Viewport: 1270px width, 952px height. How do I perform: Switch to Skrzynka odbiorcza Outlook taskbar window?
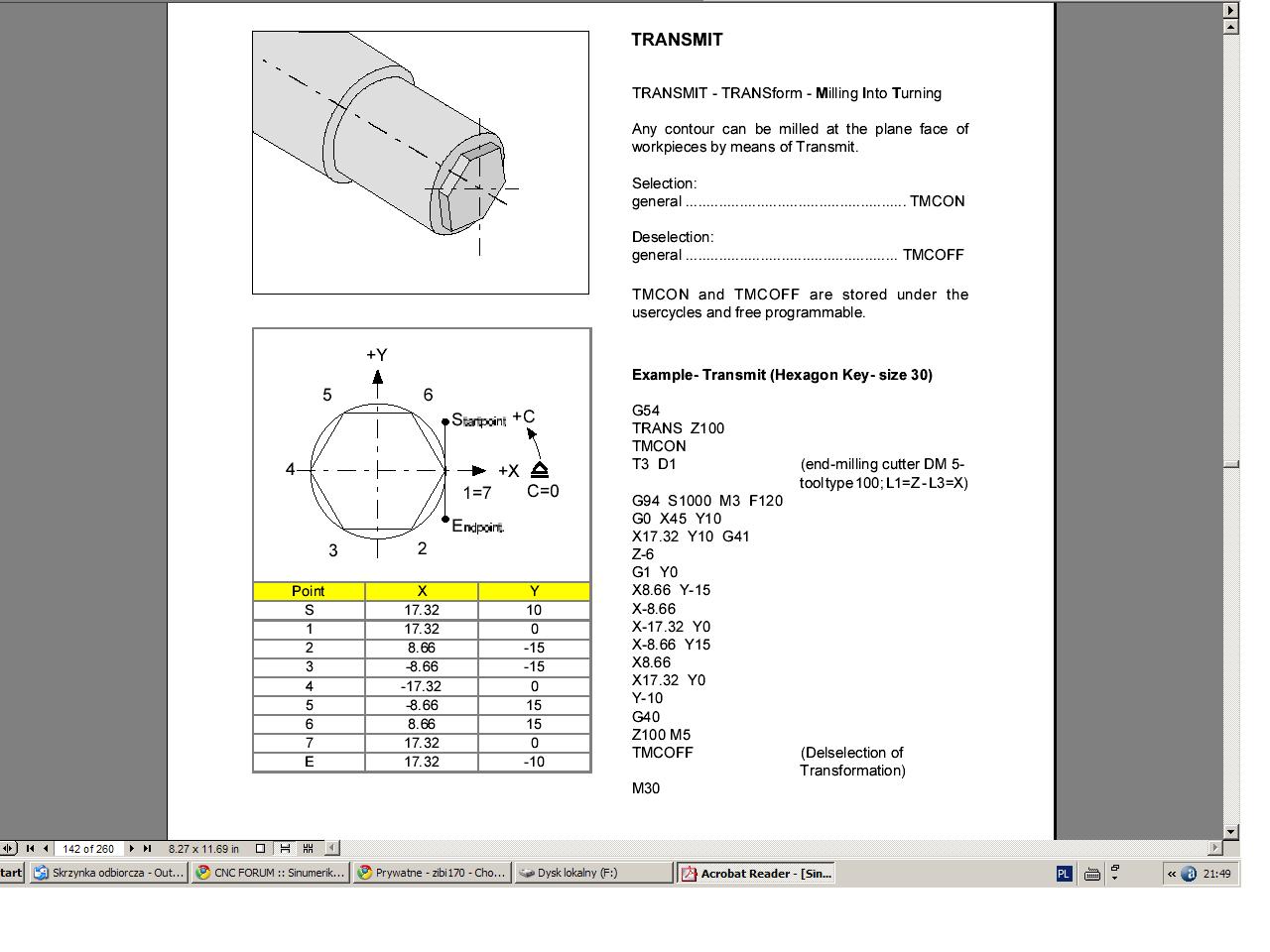pos(108,873)
